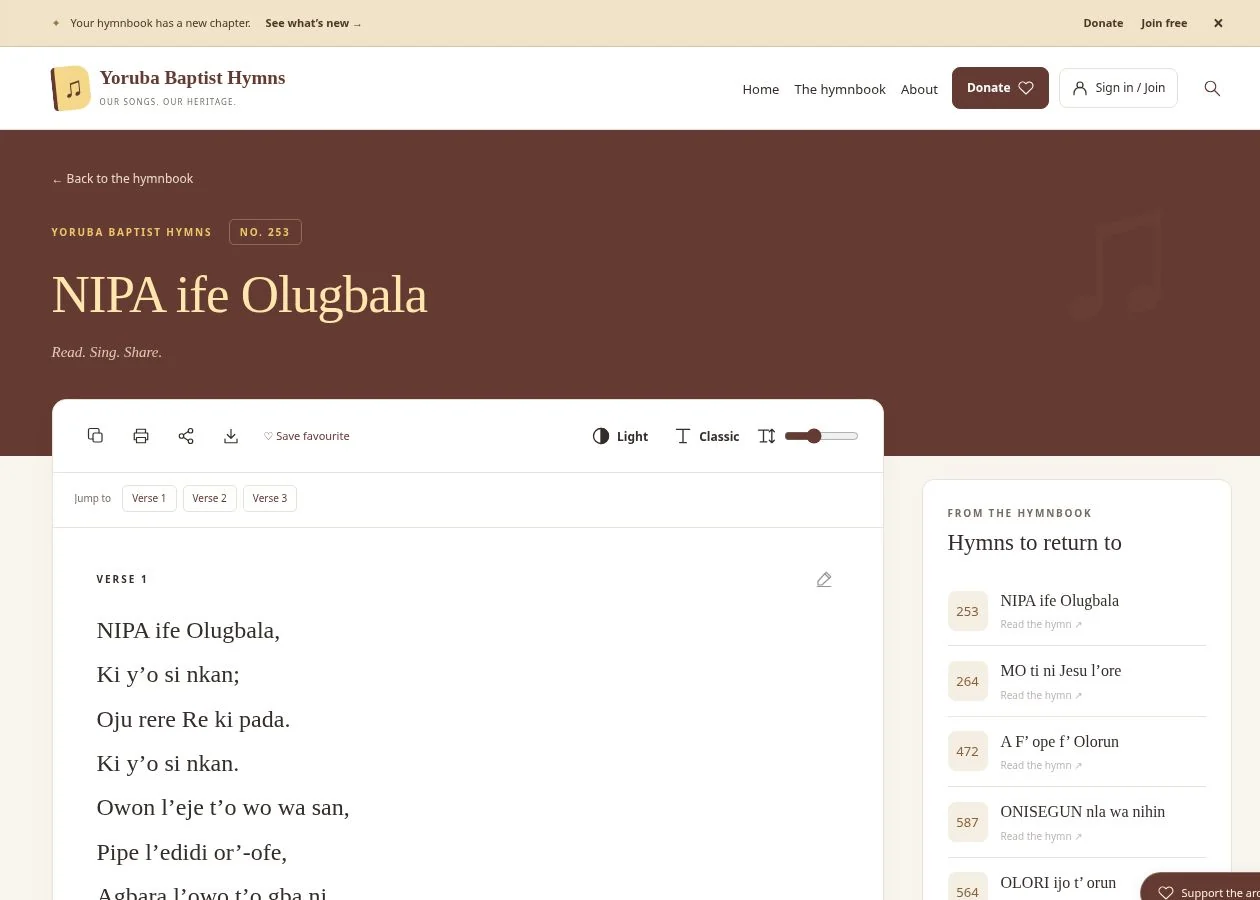Click the site title Yoruba Baptist Hymns
Viewport: 1260px width, 900px height.
[x=192, y=78]
